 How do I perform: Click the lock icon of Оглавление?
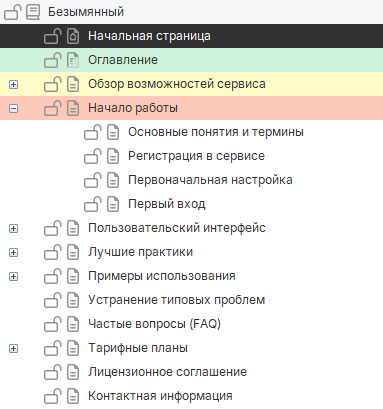(53, 60)
